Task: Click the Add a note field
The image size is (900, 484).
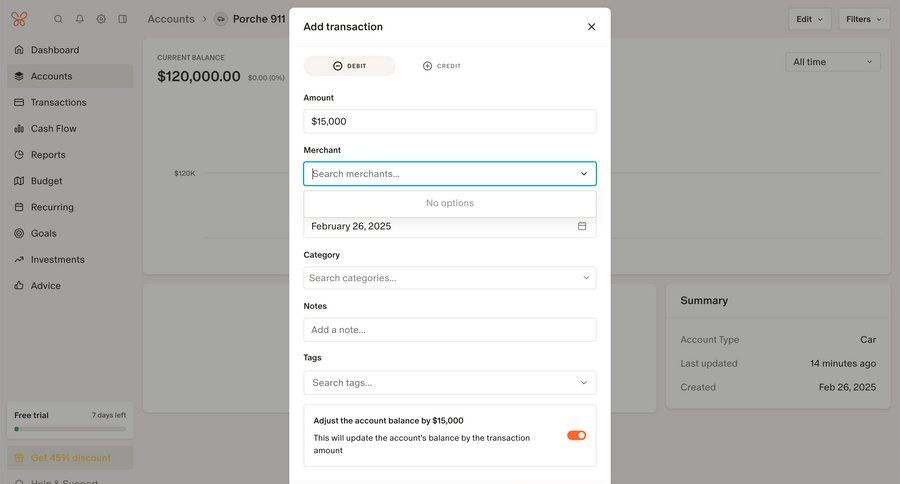Action: coord(450,330)
